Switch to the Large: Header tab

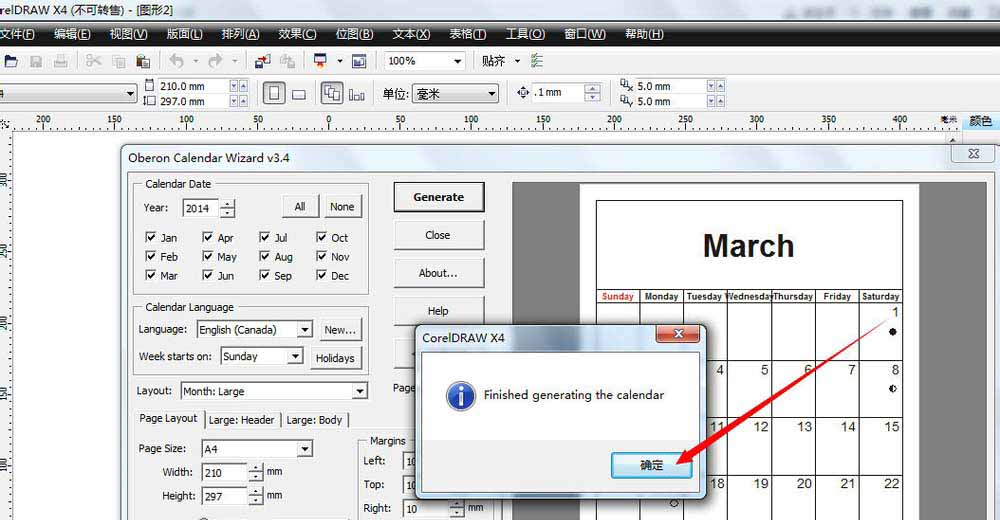pyautogui.click(x=242, y=420)
